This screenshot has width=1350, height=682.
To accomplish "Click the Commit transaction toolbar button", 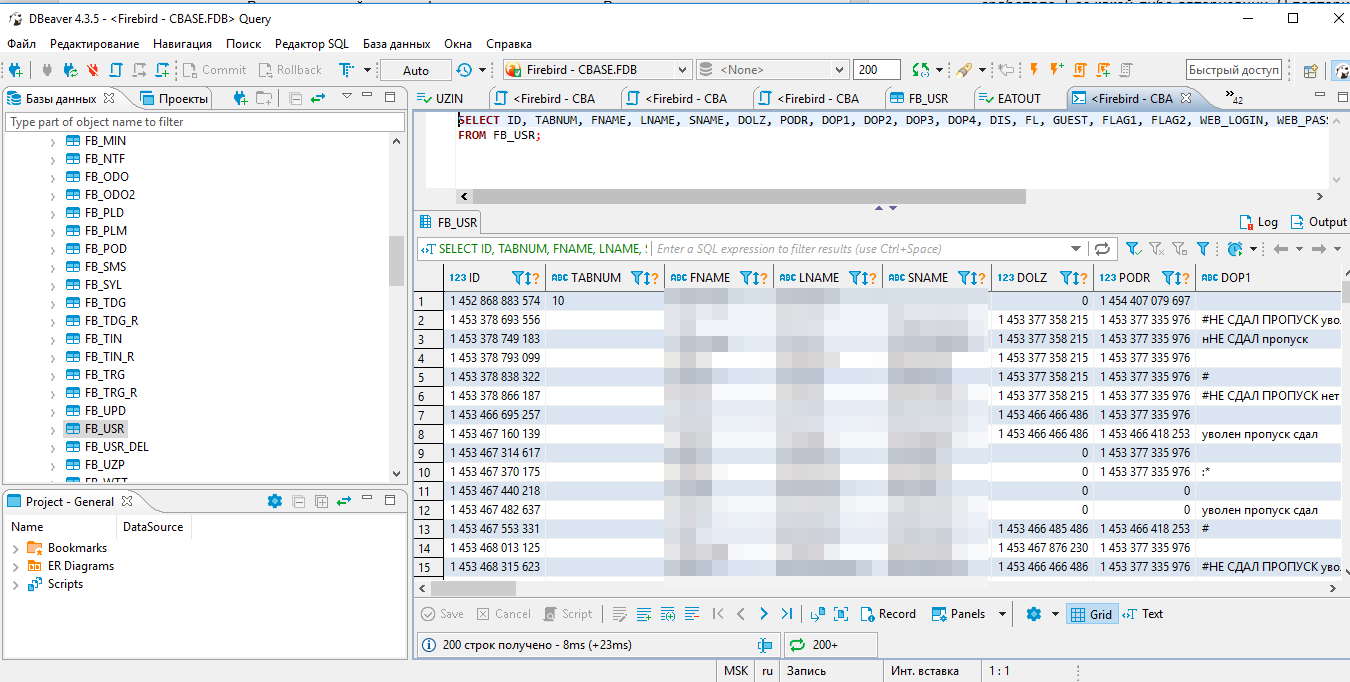I will tap(214, 70).
